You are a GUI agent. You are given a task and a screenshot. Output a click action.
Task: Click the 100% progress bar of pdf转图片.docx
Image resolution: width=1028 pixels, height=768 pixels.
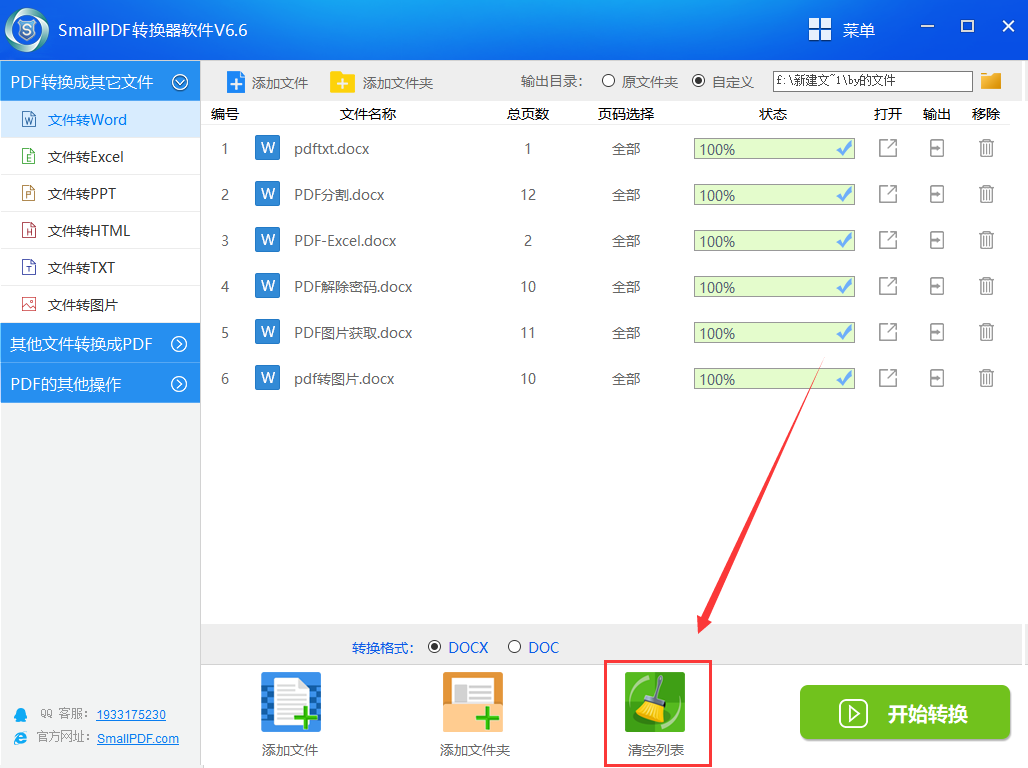click(774, 378)
